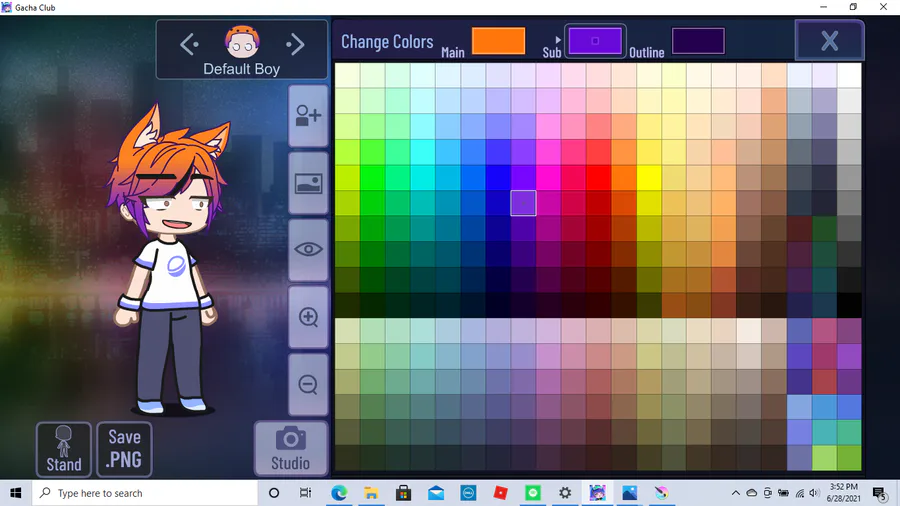This screenshot has height=506, width=900.
Task: Select the orange Main color swatch
Action: click(x=498, y=41)
